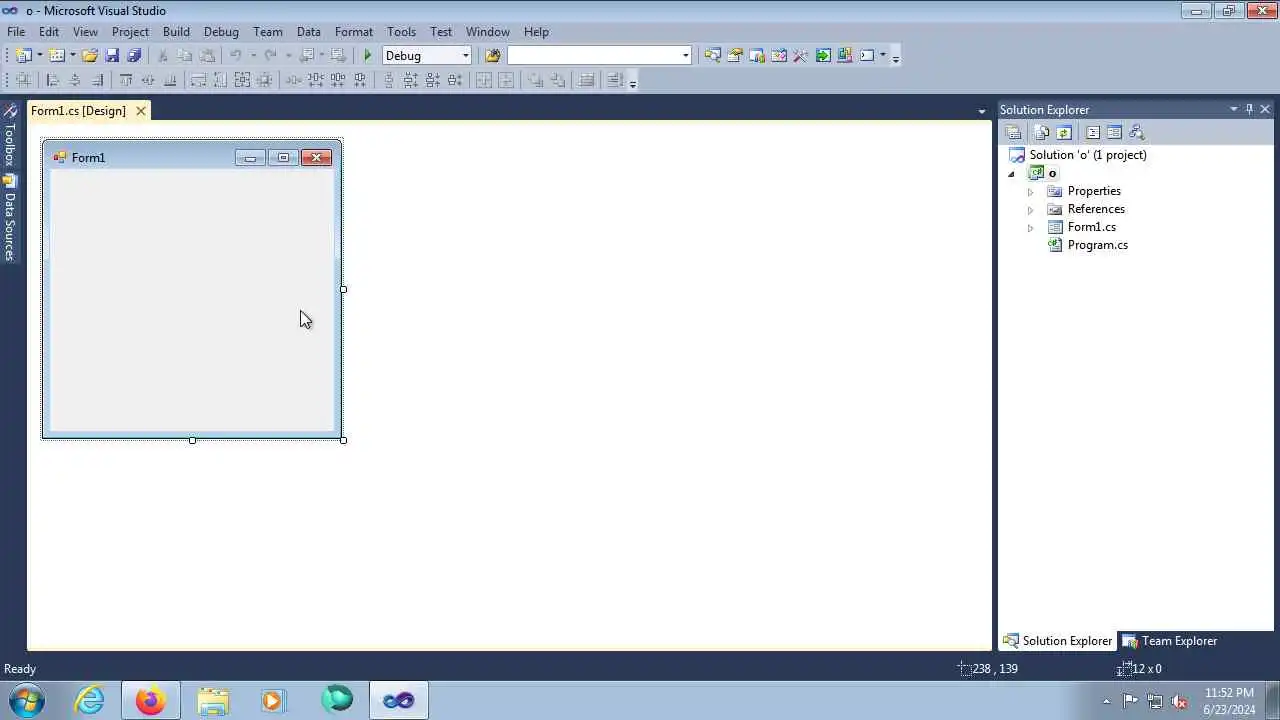The image size is (1280, 720).
Task: Click Make Vertical Spacing Equal icon
Action: [388, 80]
